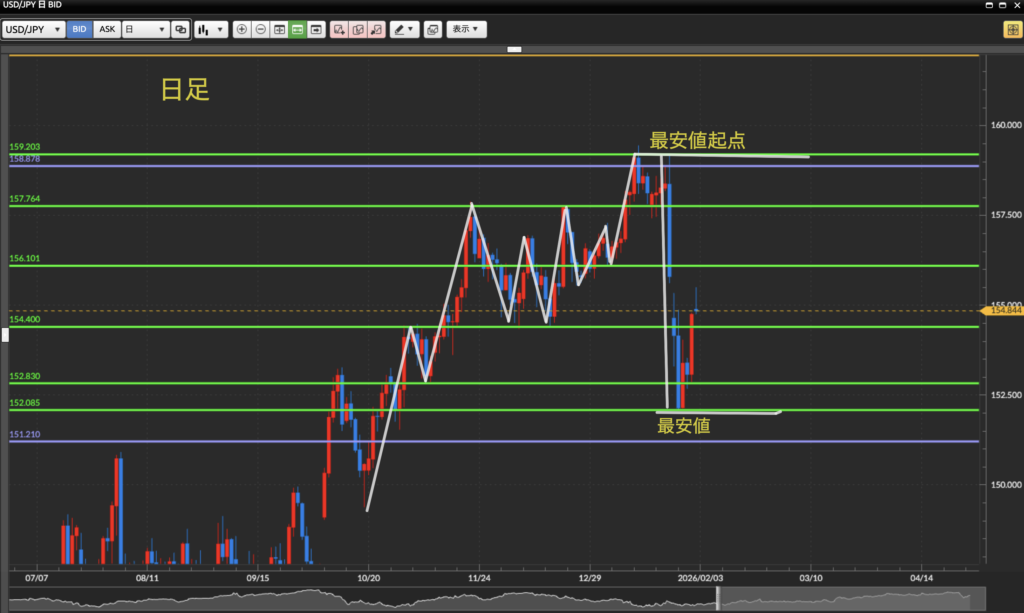The width and height of the screenshot is (1024, 613).
Task: Open the 日 timeframe dropdown
Action: 145,30
